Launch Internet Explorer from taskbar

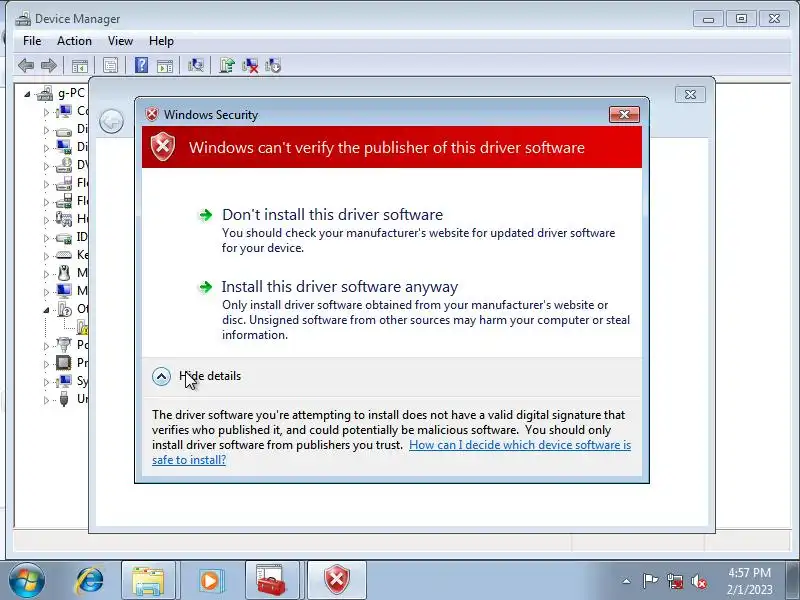[x=90, y=581]
